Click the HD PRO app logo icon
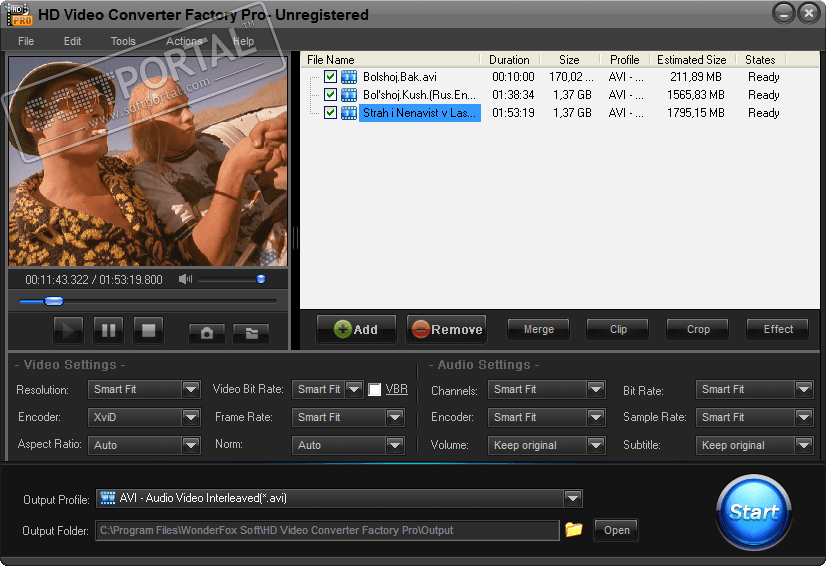 (19, 14)
